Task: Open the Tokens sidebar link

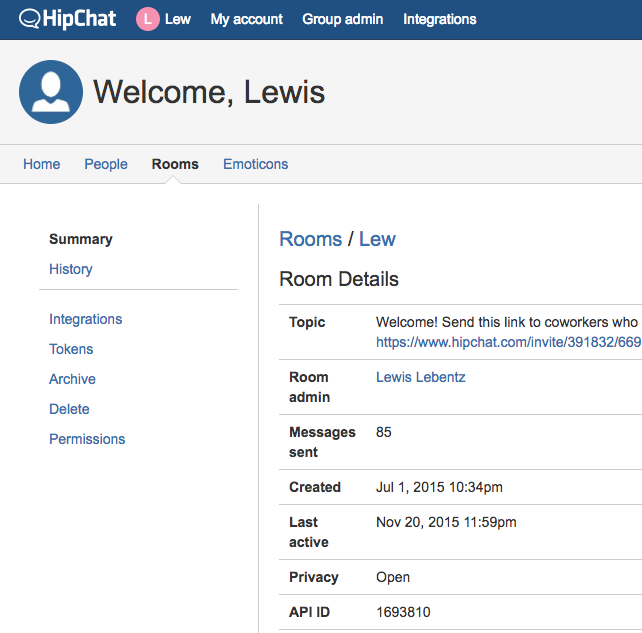Action: [x=71, y=349]
